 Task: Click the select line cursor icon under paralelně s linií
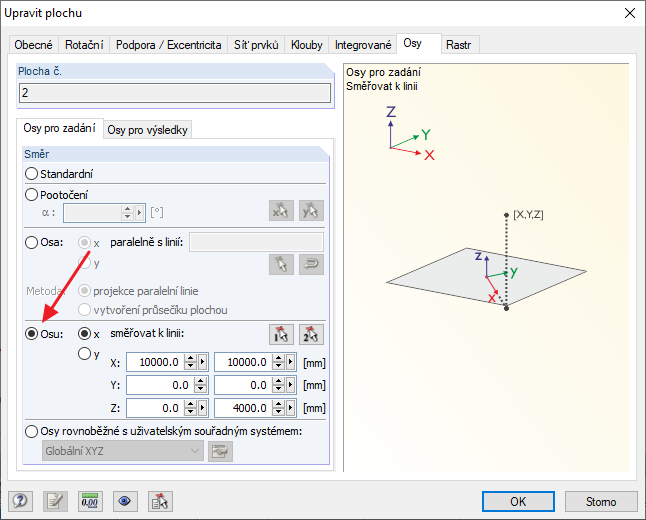pos(281,264)
